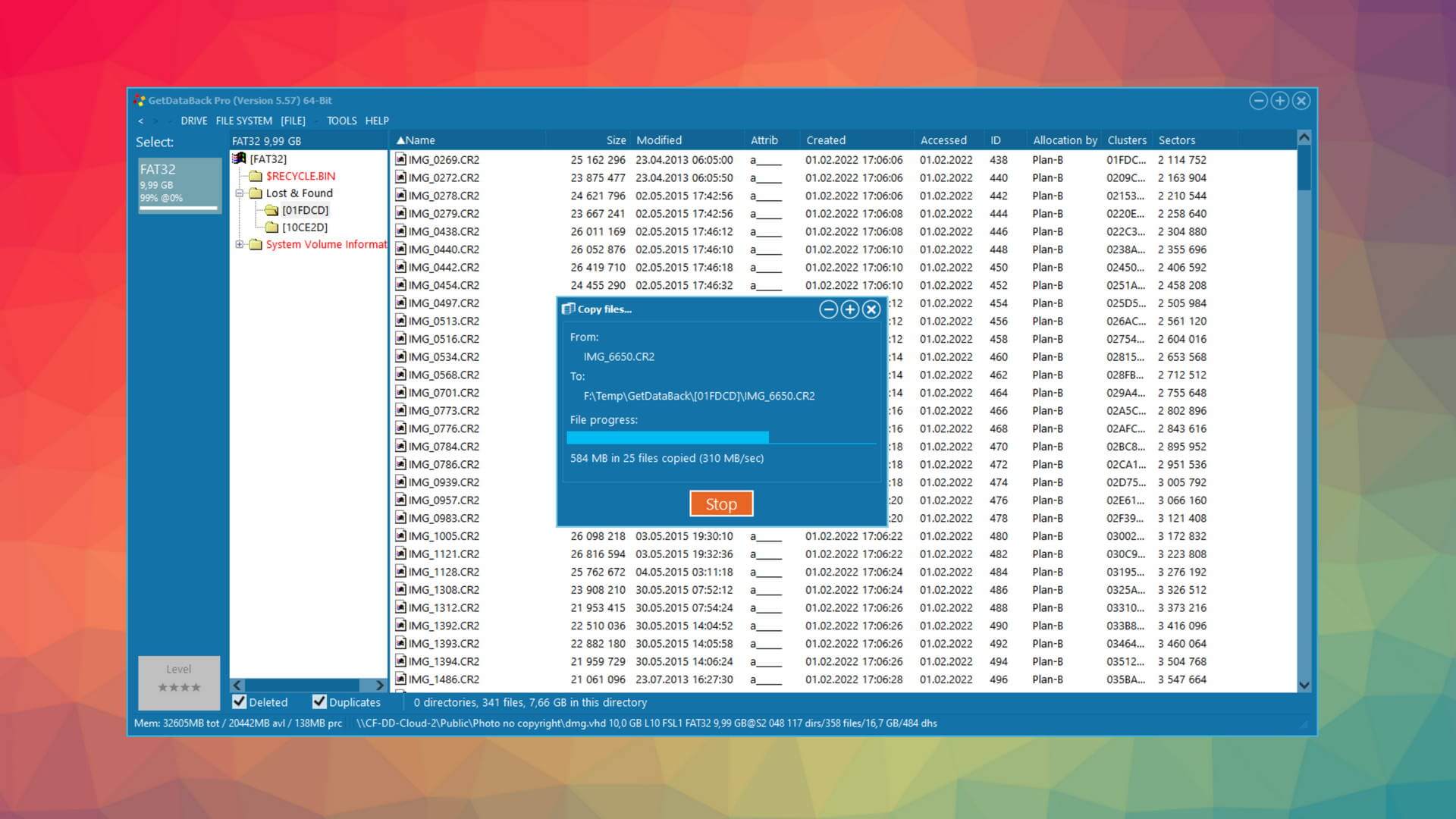The image size is (1456, 819).
Task: Select the IMG_1308.CR2 file row
Action: (843, 590)
